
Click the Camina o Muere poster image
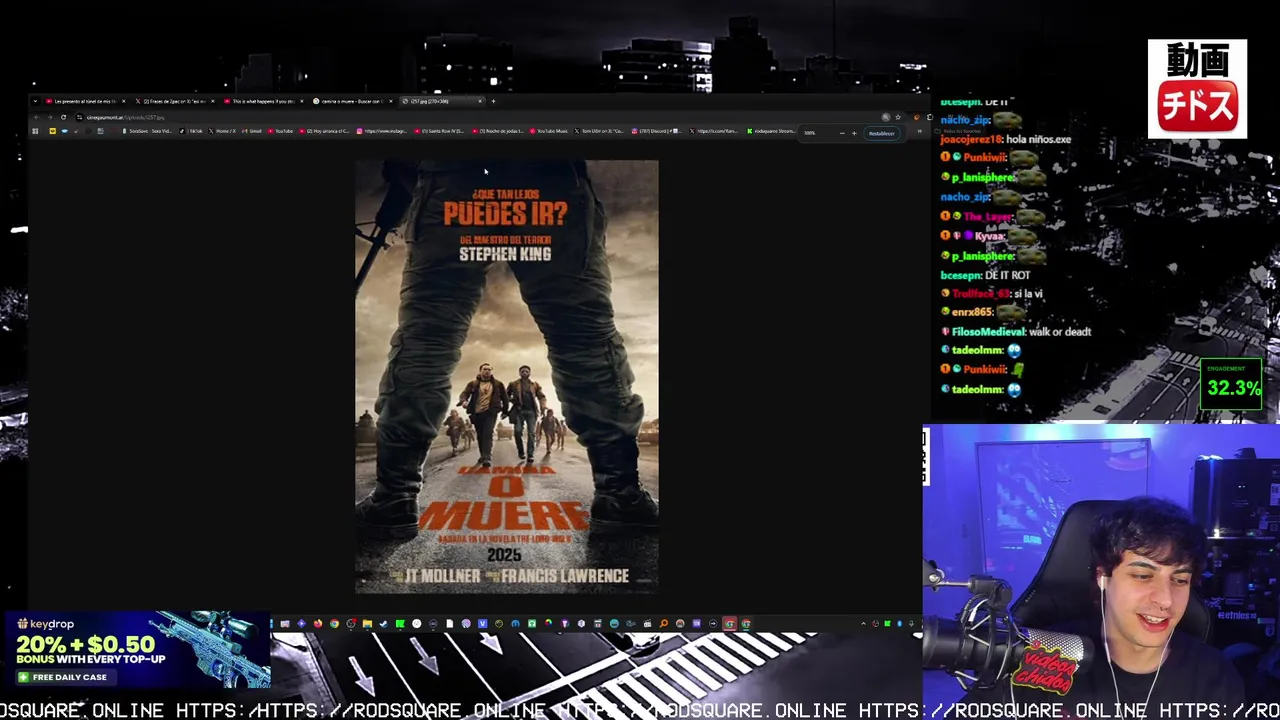click(507, 377)
